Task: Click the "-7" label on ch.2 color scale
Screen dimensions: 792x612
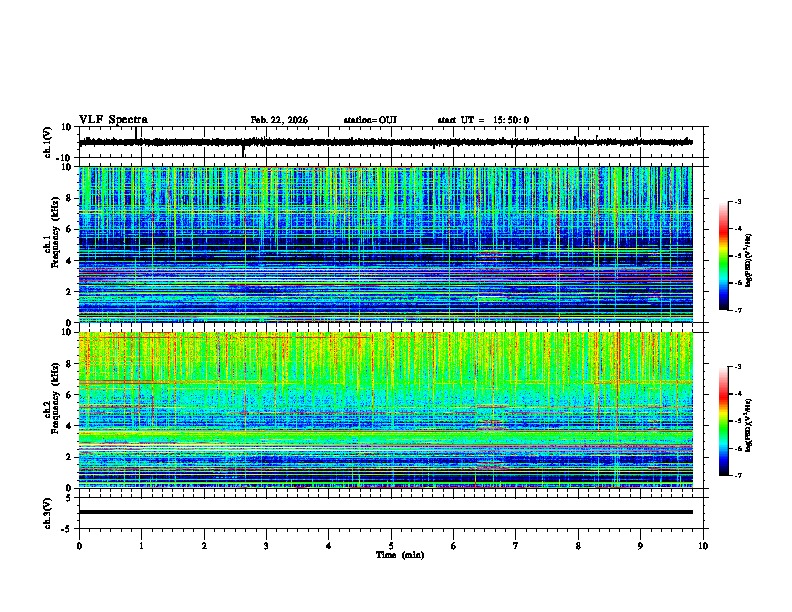Action: point(738,476)
